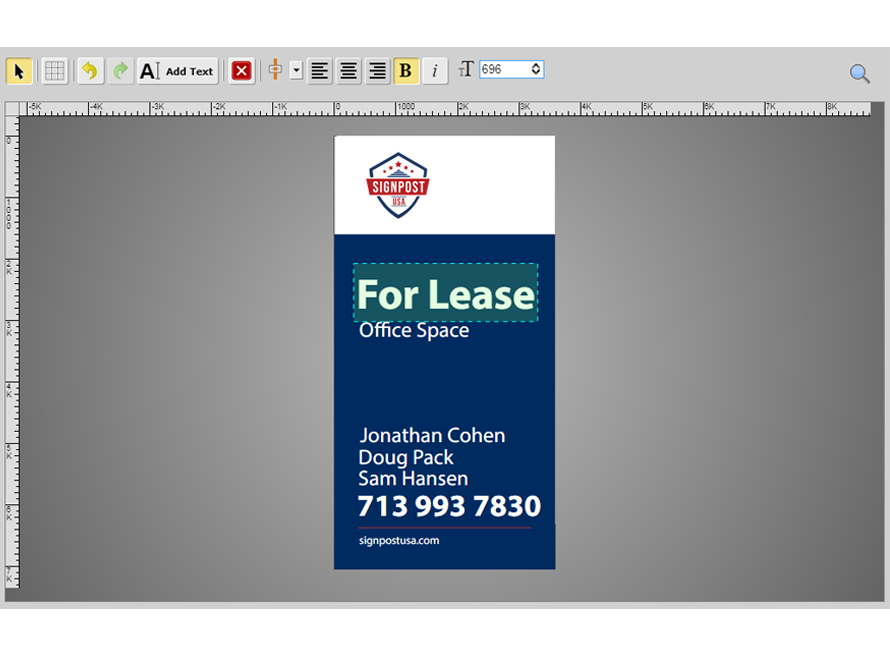Click the phone number 713 993 7830
The width and height of the screenshot is (890, 654).
(x=448, y=505)
